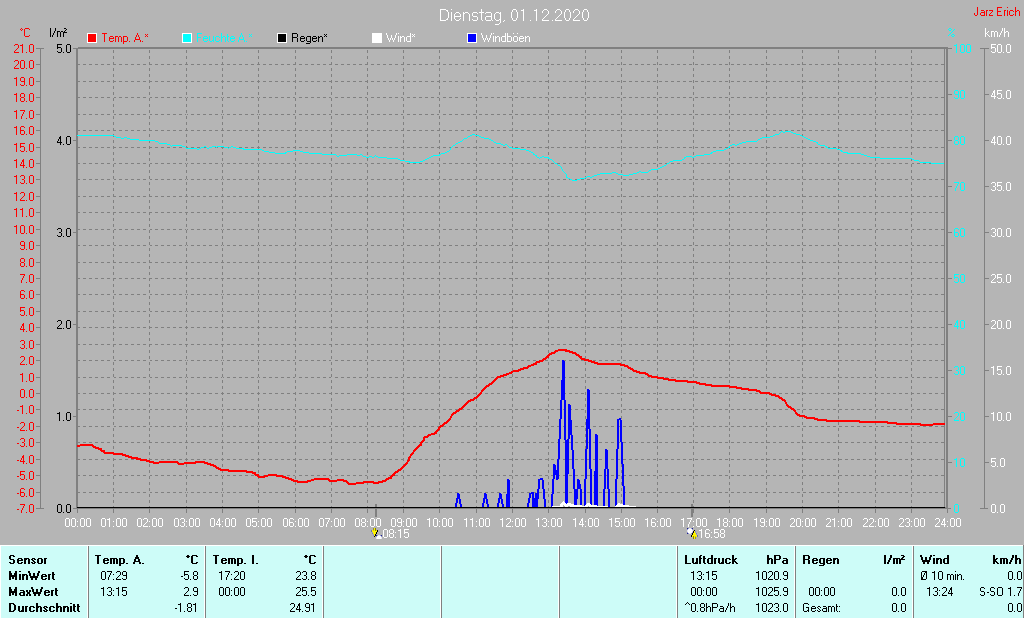Click the '06:00' label on time axis
Viewport: 1024px width, 618px height.
click(x=295, y=523)
